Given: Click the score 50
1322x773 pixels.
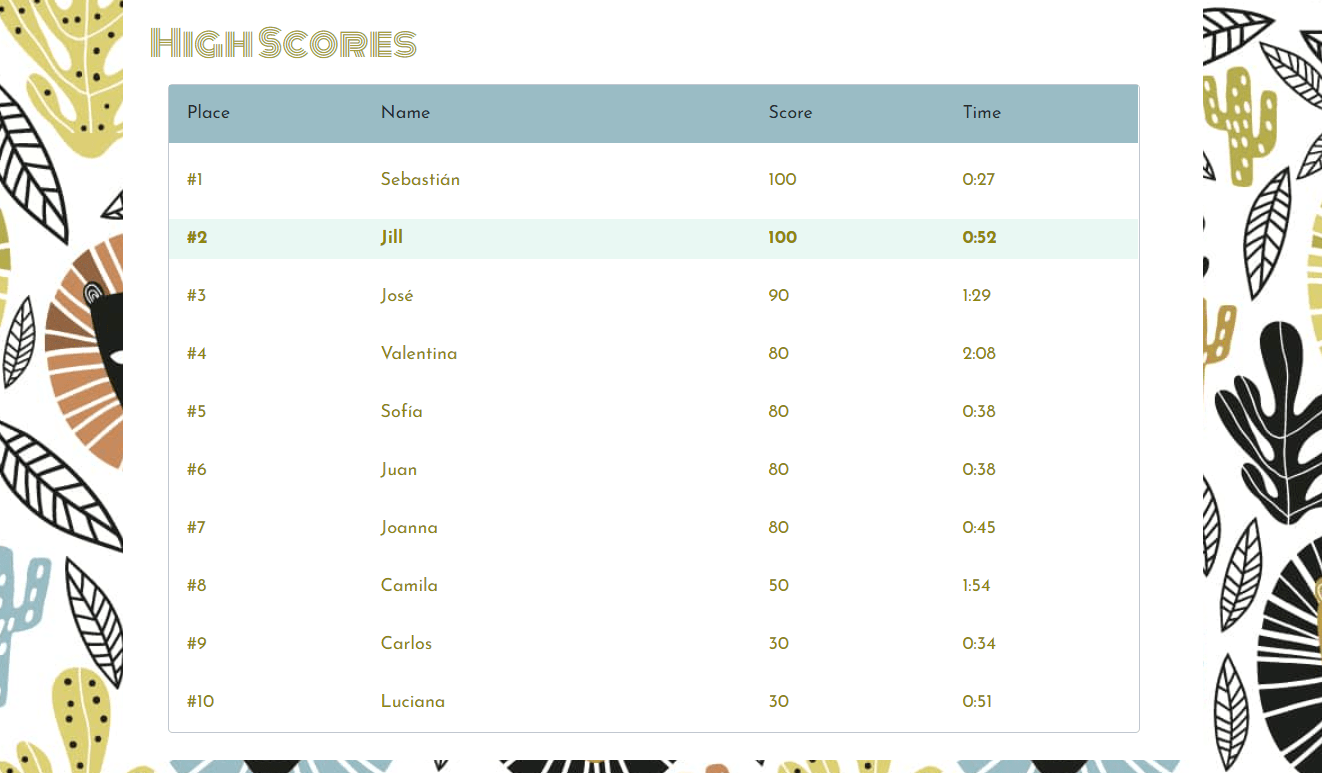Looking at the screenshot, I should [x=778, y=586].
